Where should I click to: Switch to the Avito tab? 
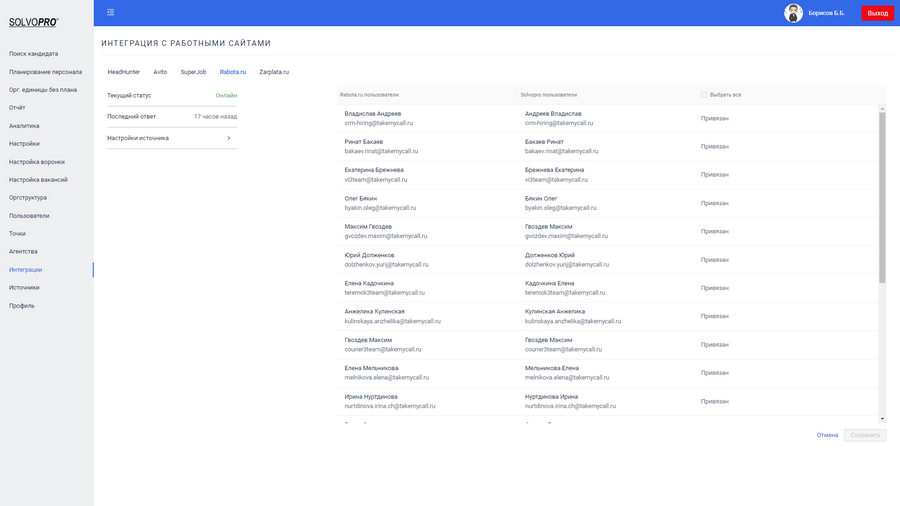click(160, 72)
